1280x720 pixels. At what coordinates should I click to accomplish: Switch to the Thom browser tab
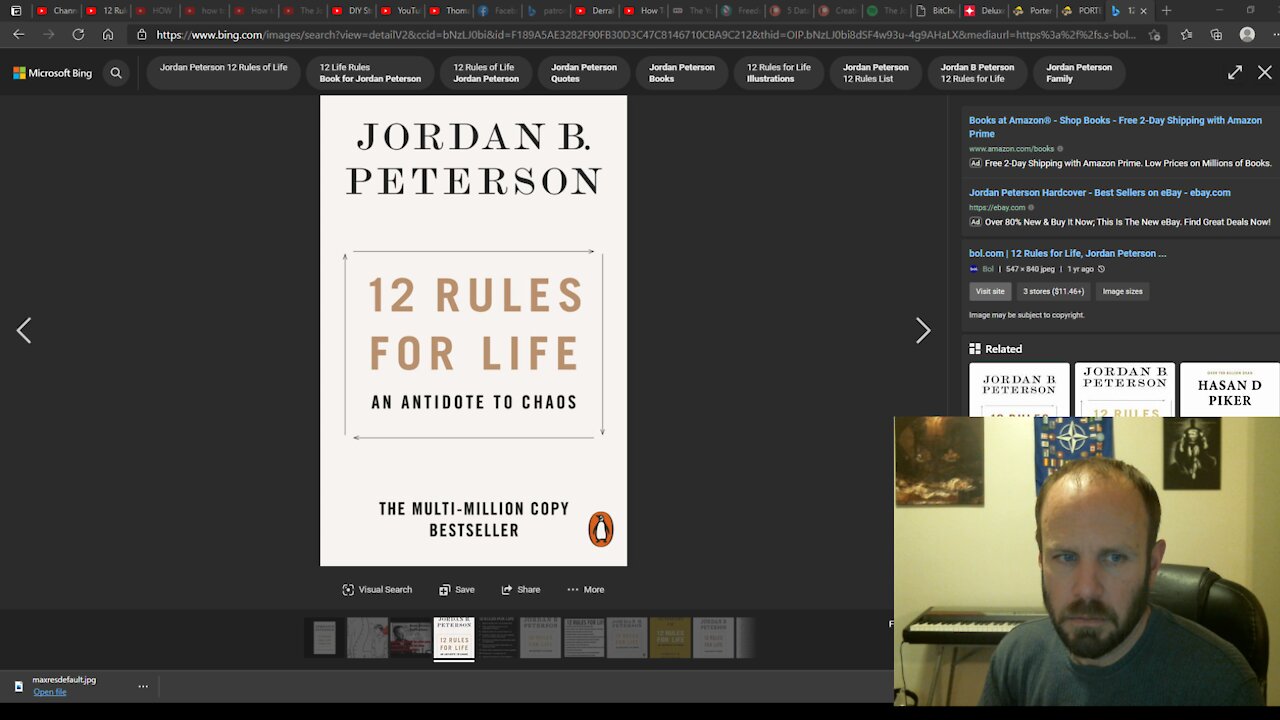(x=449, y=11)
